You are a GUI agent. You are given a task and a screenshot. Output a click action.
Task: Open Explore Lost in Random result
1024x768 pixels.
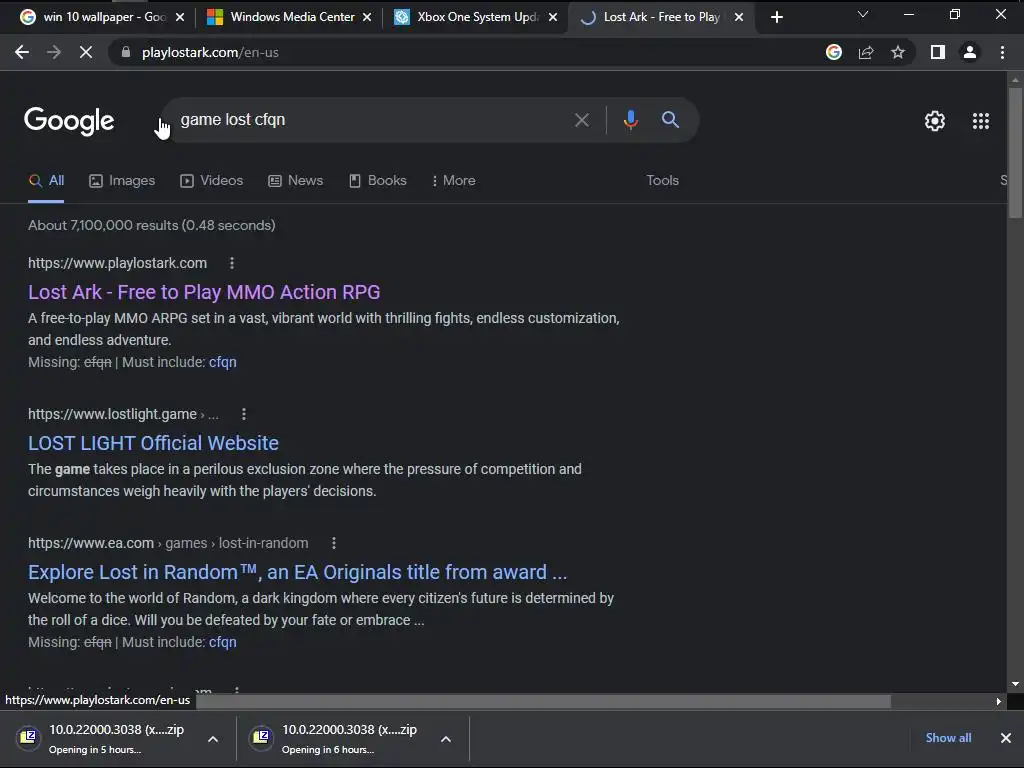[x=297, y=572]
